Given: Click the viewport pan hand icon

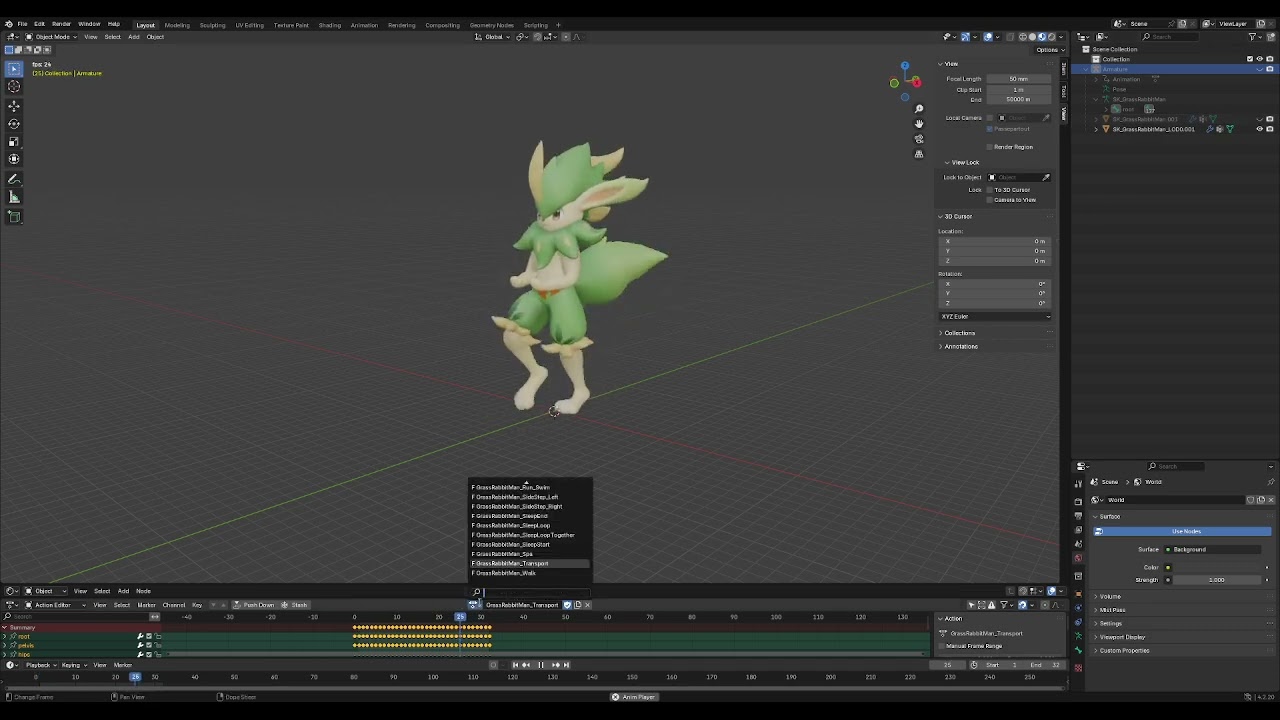Looking at the screenshot, I should click(x=919, y=124).
